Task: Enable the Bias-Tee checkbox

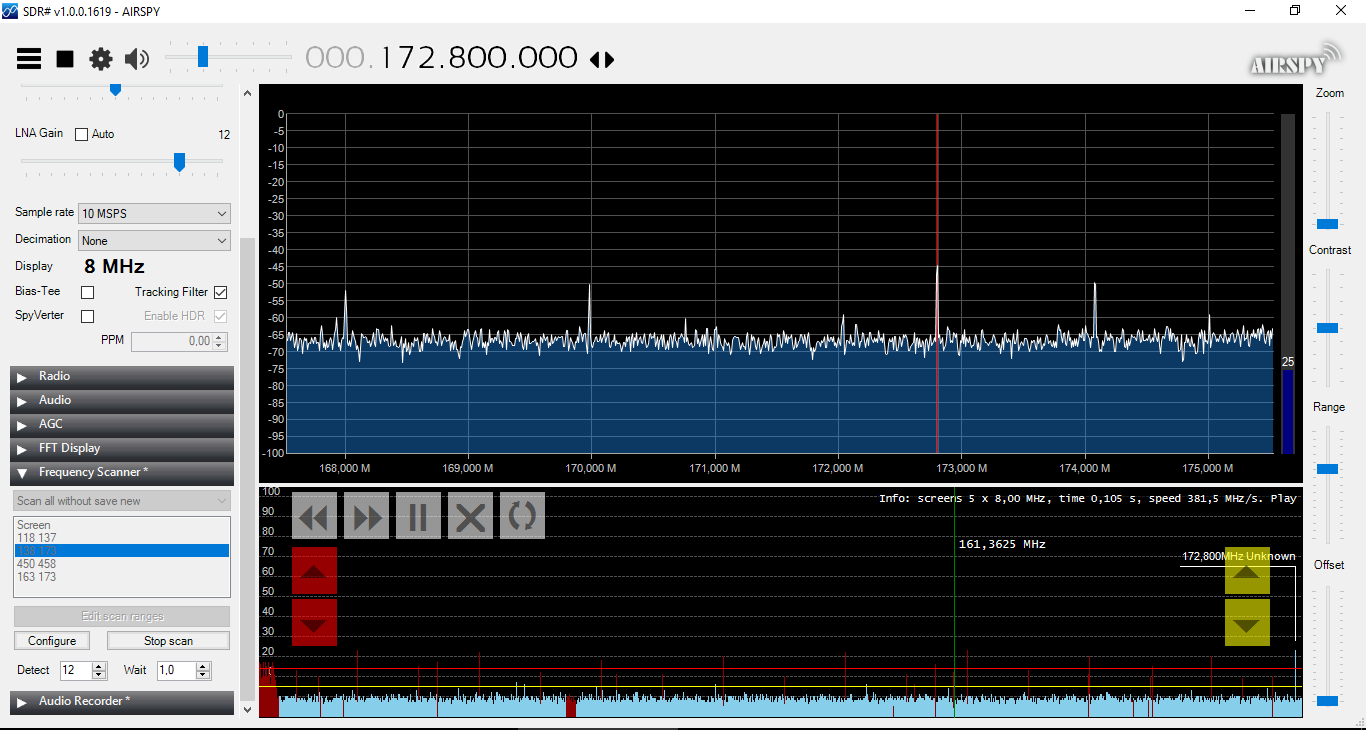Action: (87, 292)
